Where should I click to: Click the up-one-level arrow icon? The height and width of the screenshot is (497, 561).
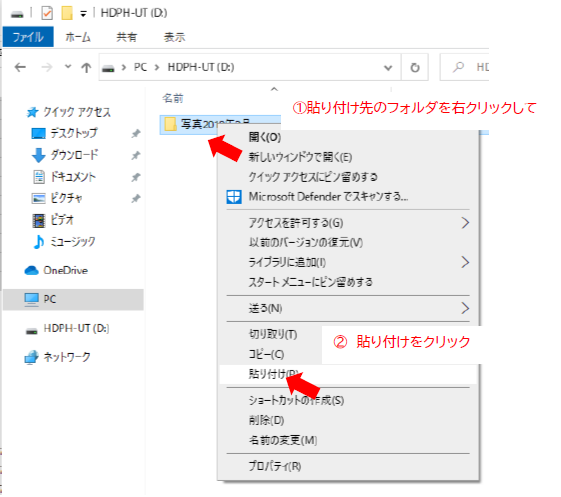coord(86,67)
